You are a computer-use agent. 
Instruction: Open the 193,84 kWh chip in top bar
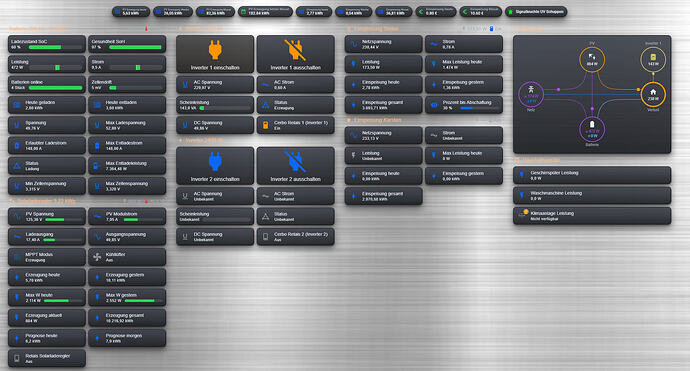click(265, 12)
